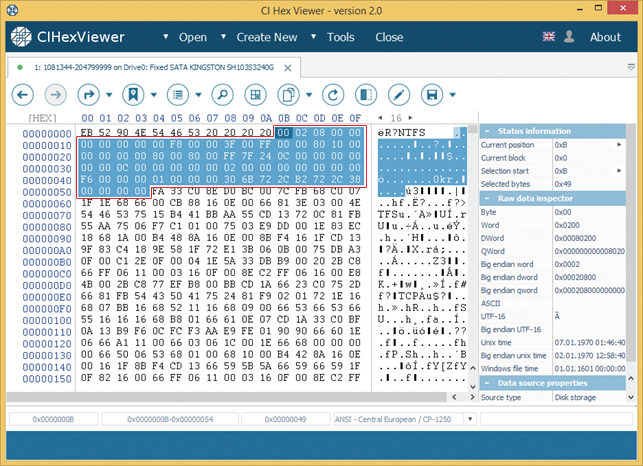Toggle the side panel layout icon
Image resolution: width=643 pixels, height=466 pixels.
[x=366, y=95]
